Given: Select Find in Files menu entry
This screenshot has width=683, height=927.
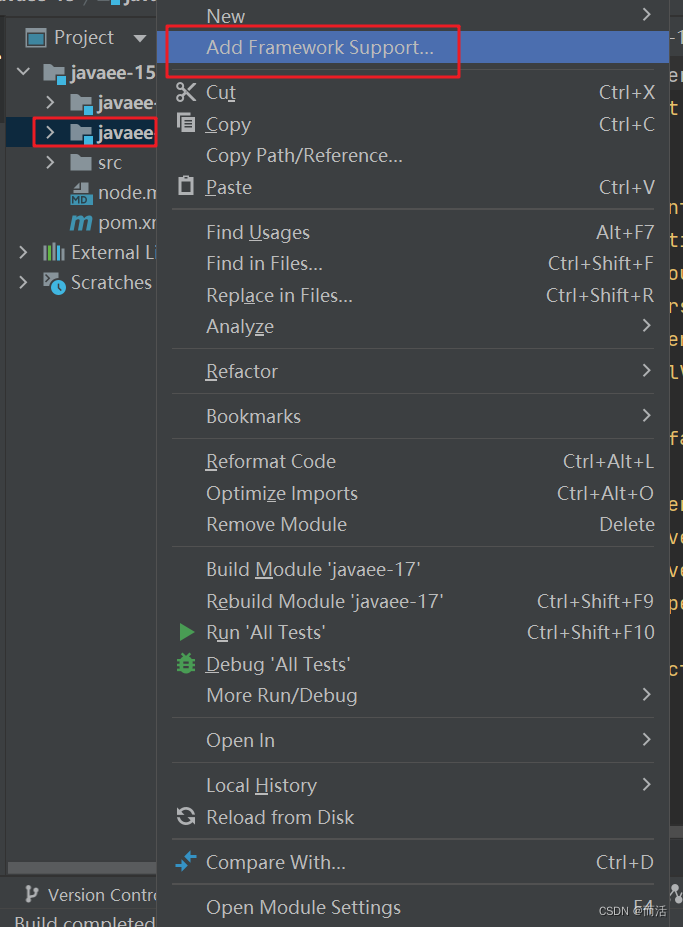Looking at the screenshot, I should coord(413,264).
